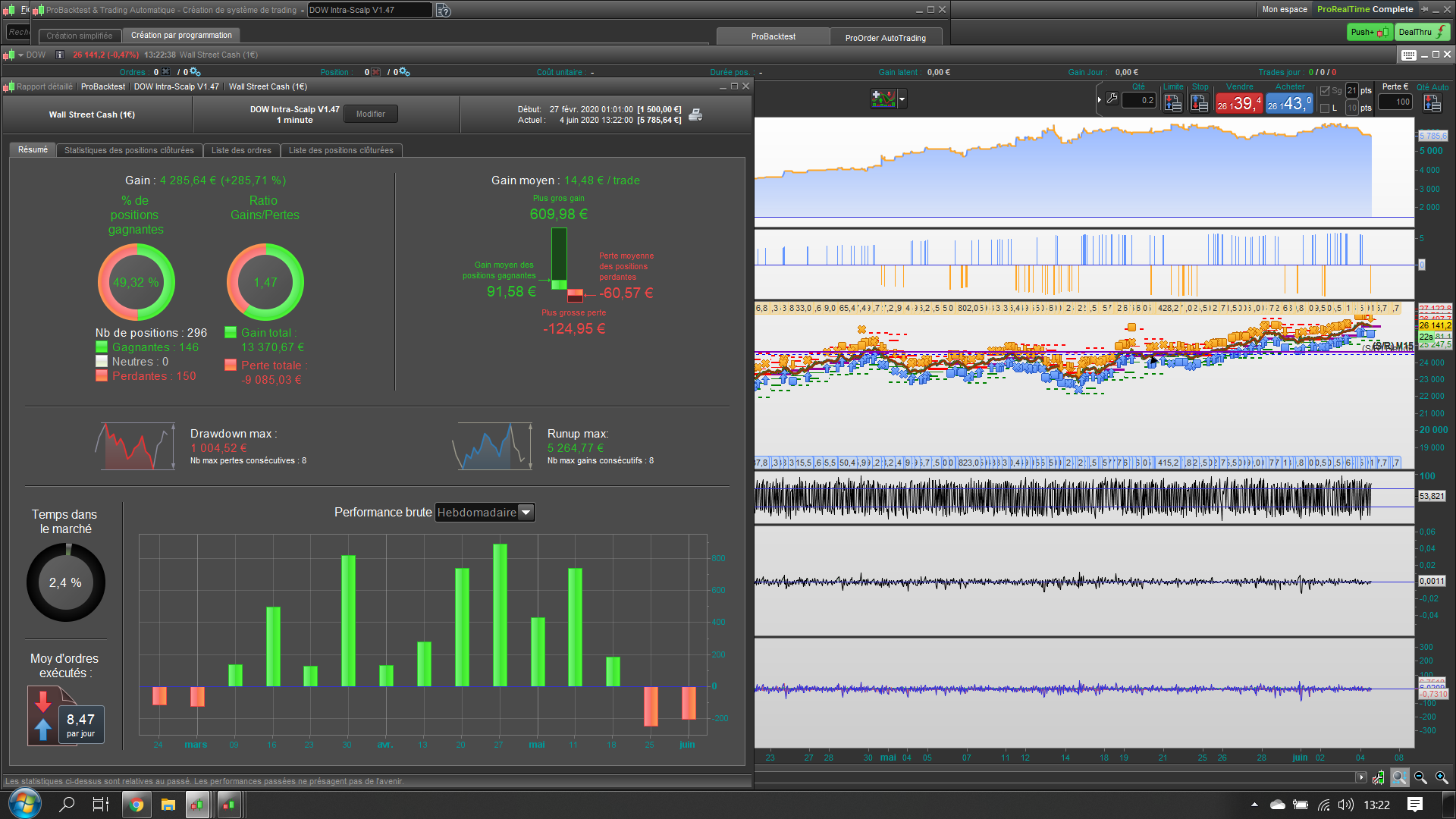Switch to Liste des ordres tab
Screen dimensions: 1456x819
[241, 150]
